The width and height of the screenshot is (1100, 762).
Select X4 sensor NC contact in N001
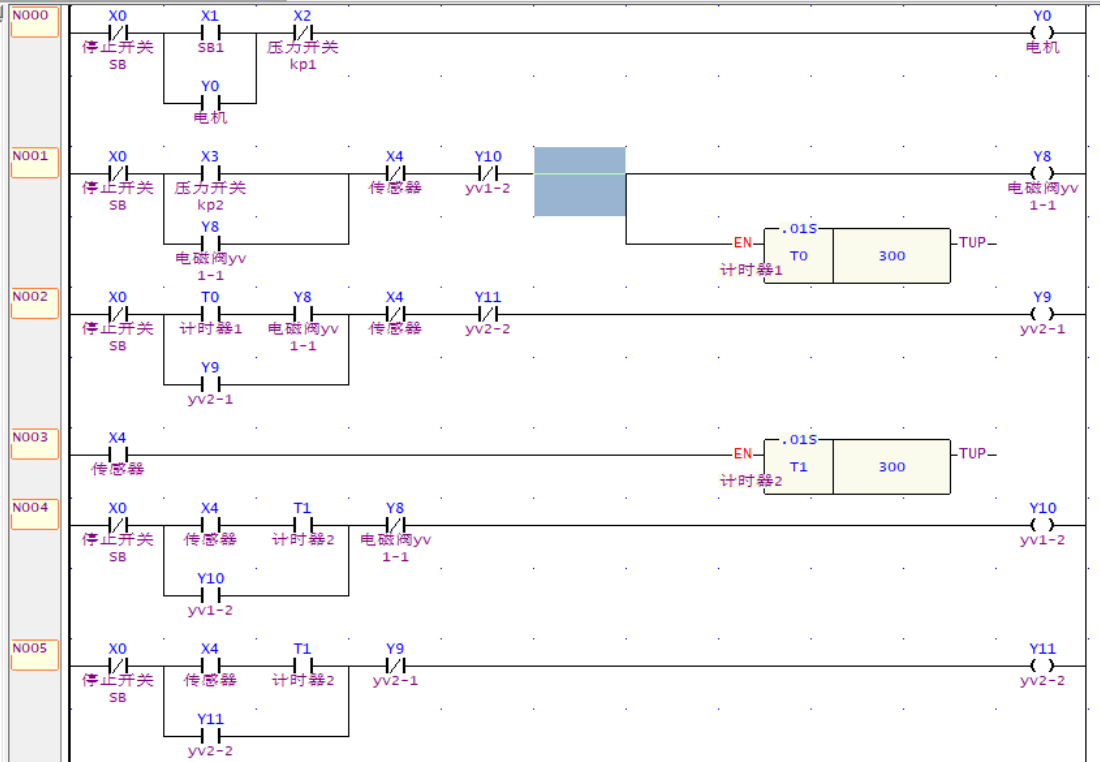395,173
